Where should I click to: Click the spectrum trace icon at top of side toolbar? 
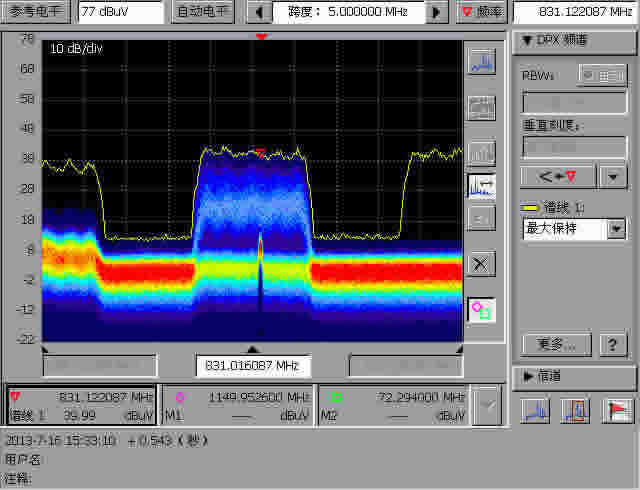click(482, 62)
